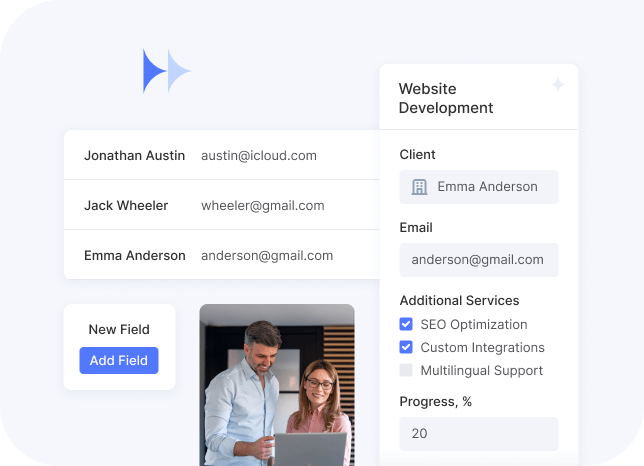Choose Emma Anderson name in contact list
The height and width of the screenshot is (466, 644).
coord(134,255)
